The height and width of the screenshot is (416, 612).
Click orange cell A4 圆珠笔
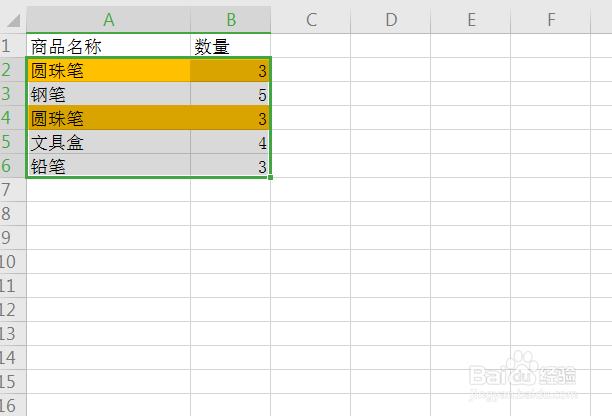108,118
